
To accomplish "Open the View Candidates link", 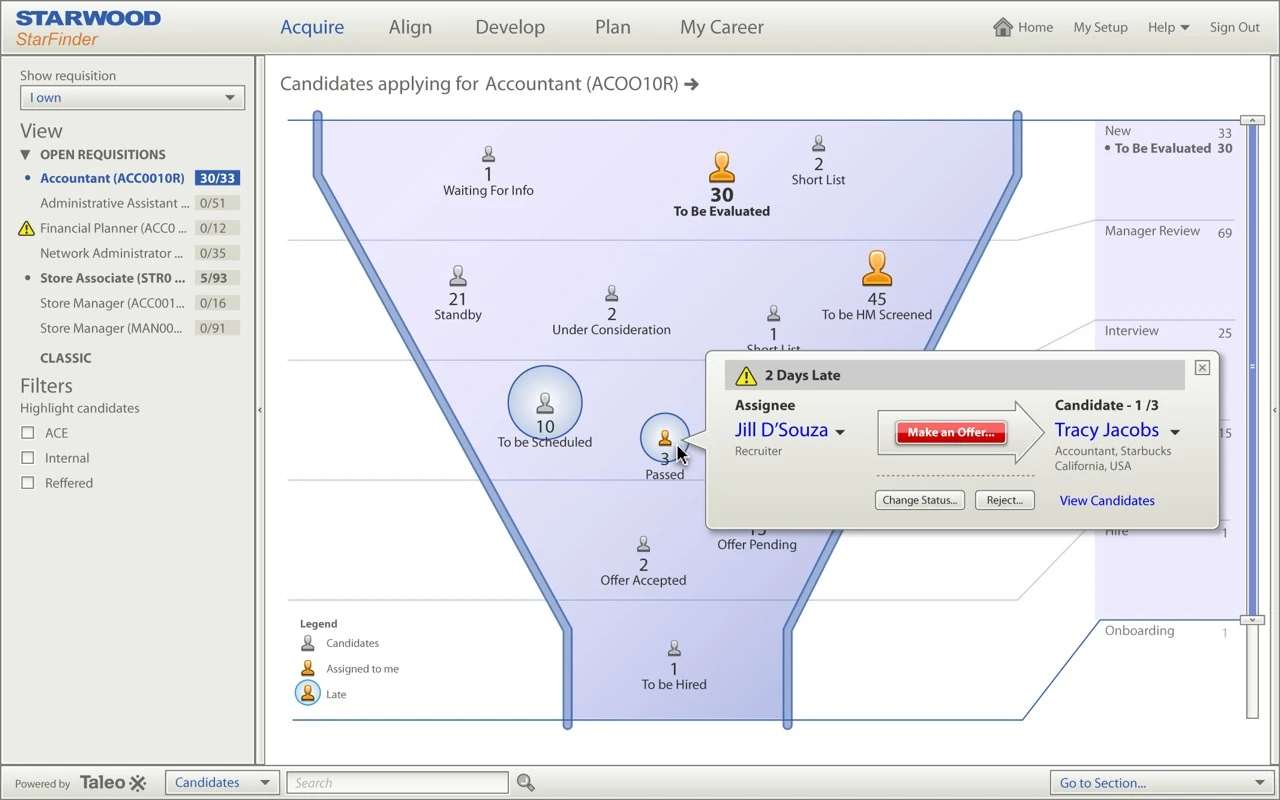I will point(1107,501).
